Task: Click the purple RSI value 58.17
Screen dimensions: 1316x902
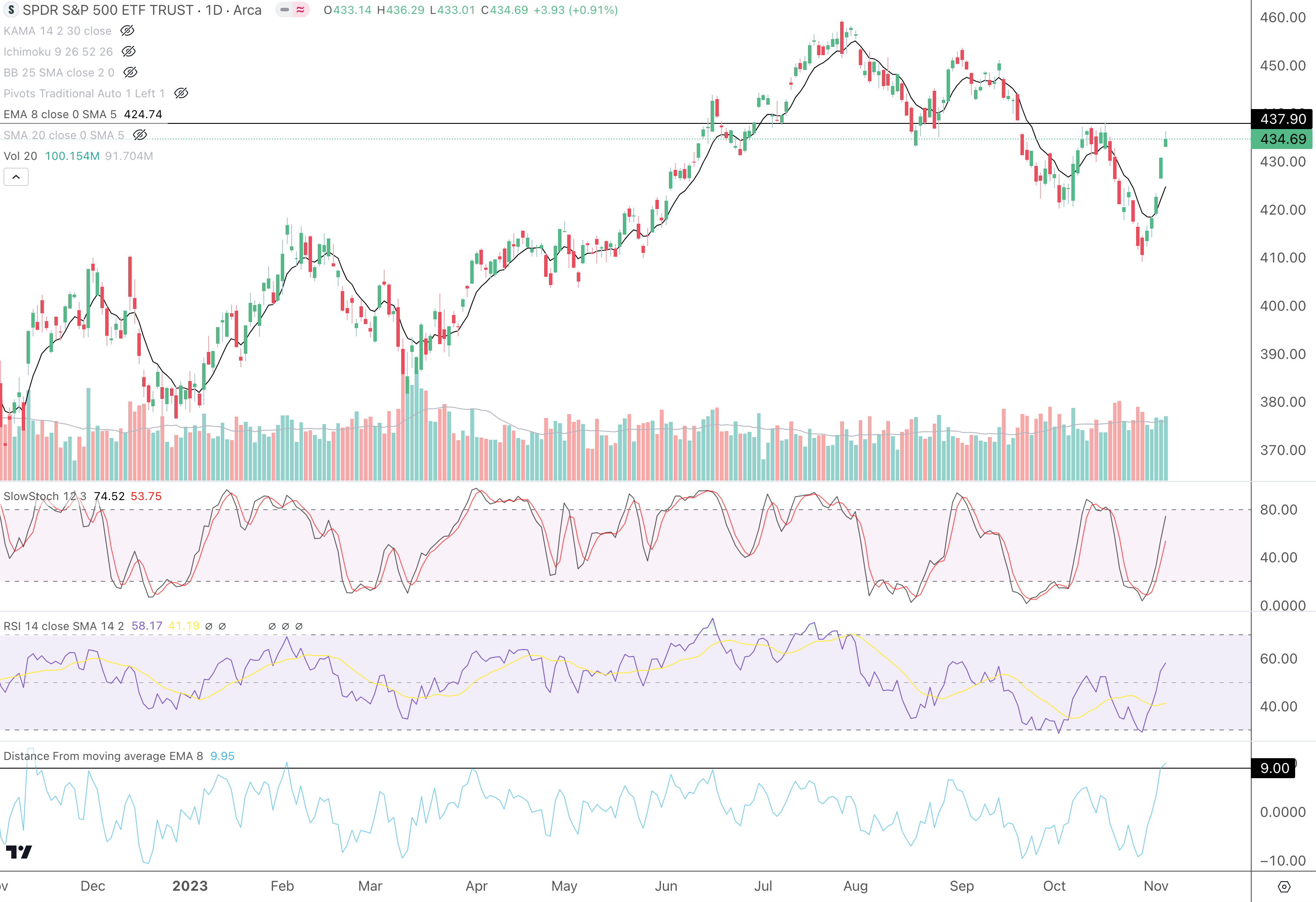Action: pyautogui.click(x=147, y=626)
